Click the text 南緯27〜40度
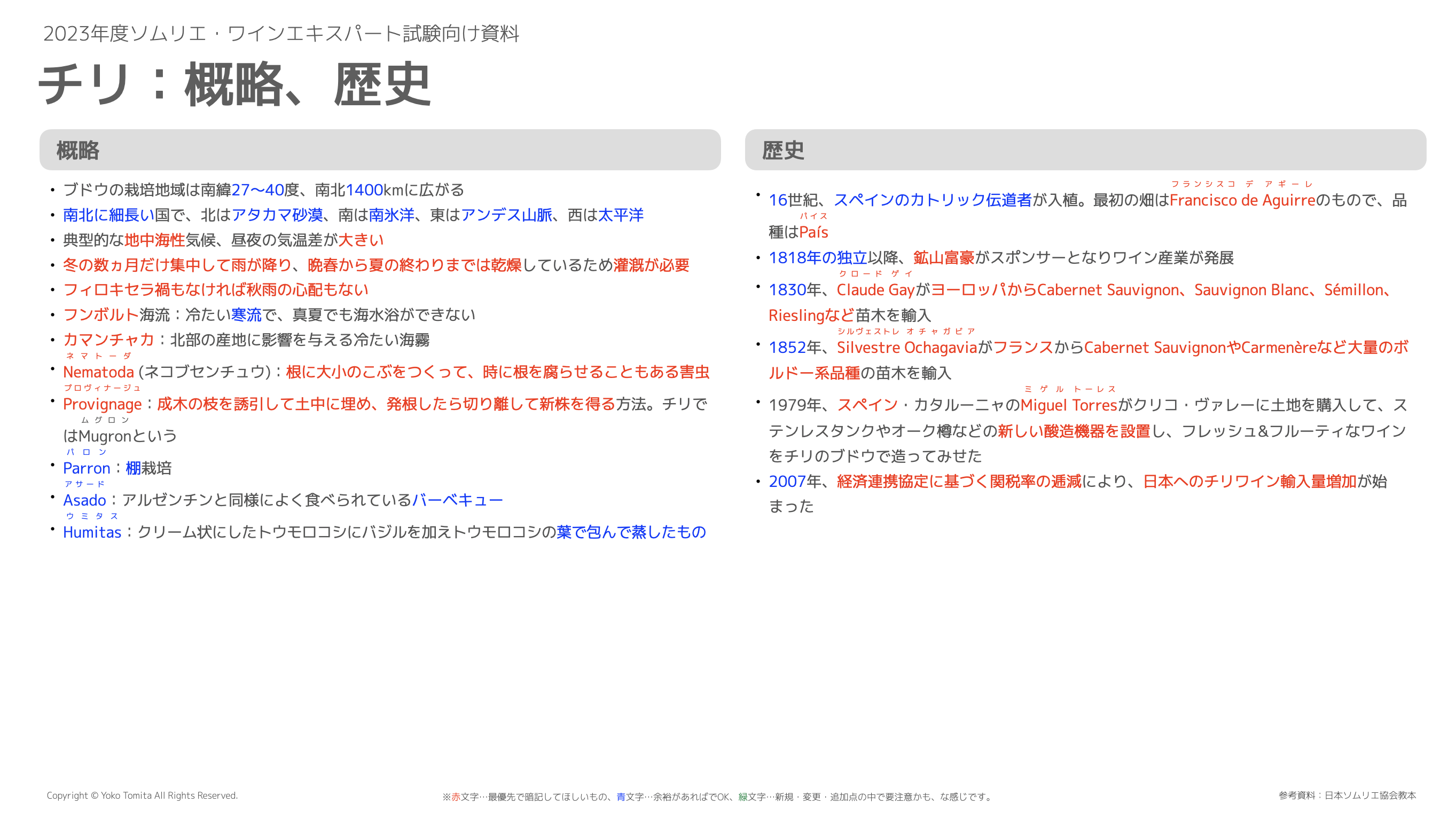1456x819 pixels. (x=250, y=190)
